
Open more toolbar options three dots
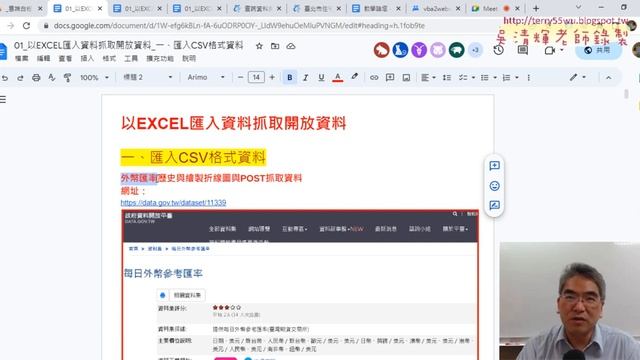click(529, 78)
